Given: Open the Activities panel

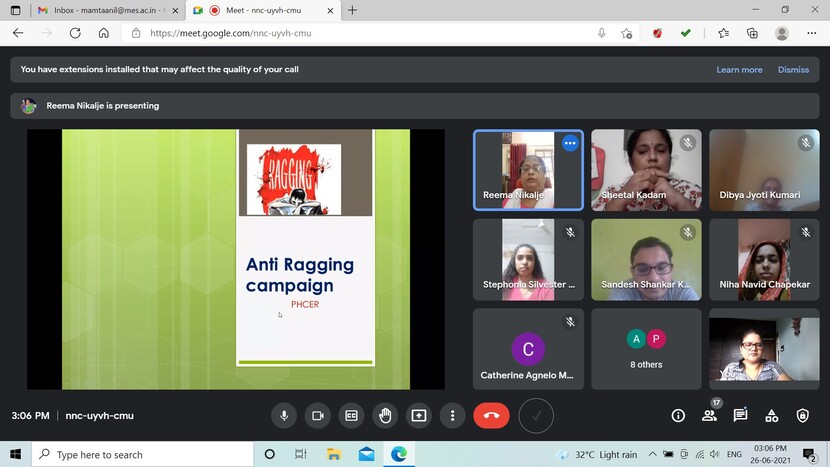Looking at the screenshot, I should (771, 415).
